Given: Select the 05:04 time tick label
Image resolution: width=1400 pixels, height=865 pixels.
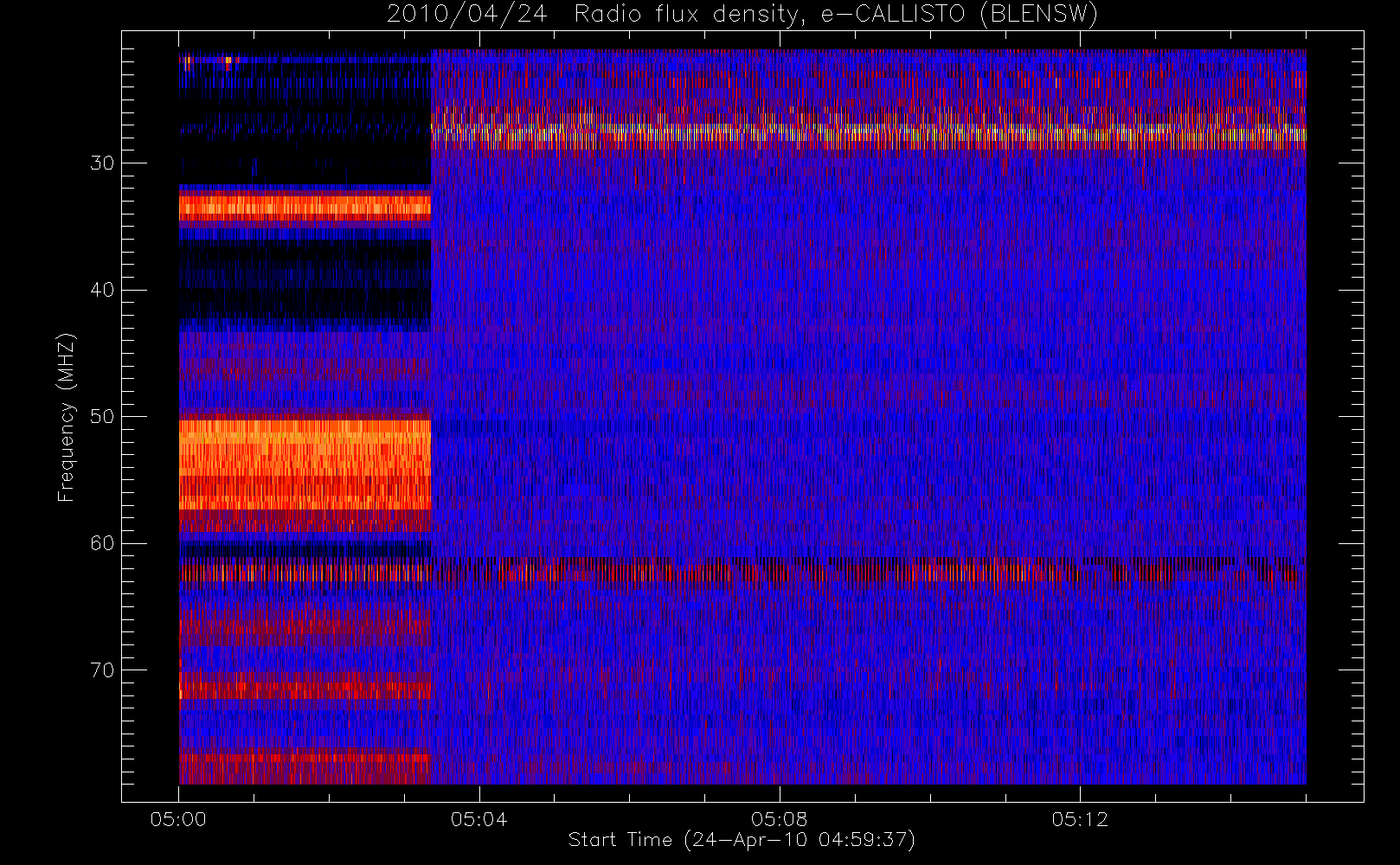Looking at the screenshot, I should pos(478,819).
